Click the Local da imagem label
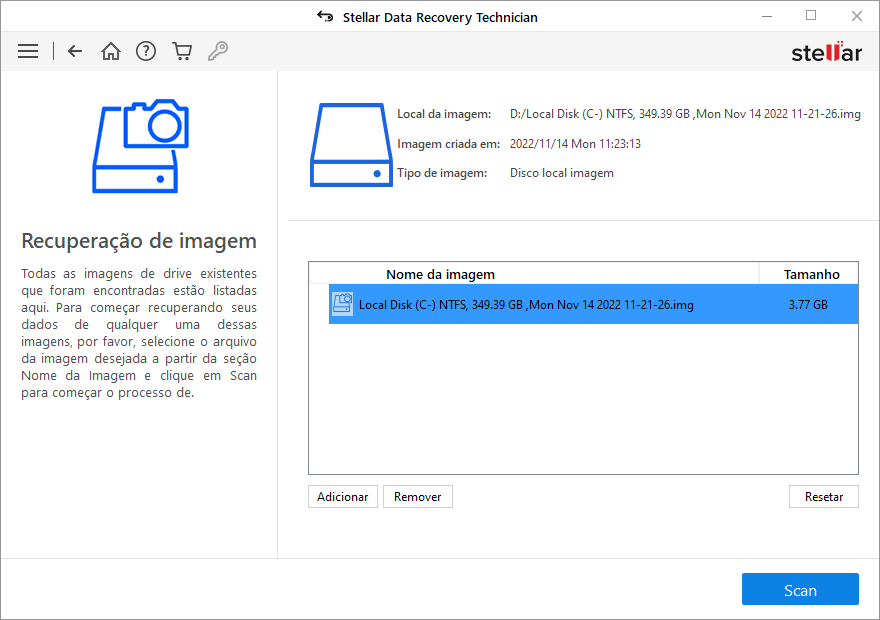This screenshot has height=620, width=880. coord(444,114)
